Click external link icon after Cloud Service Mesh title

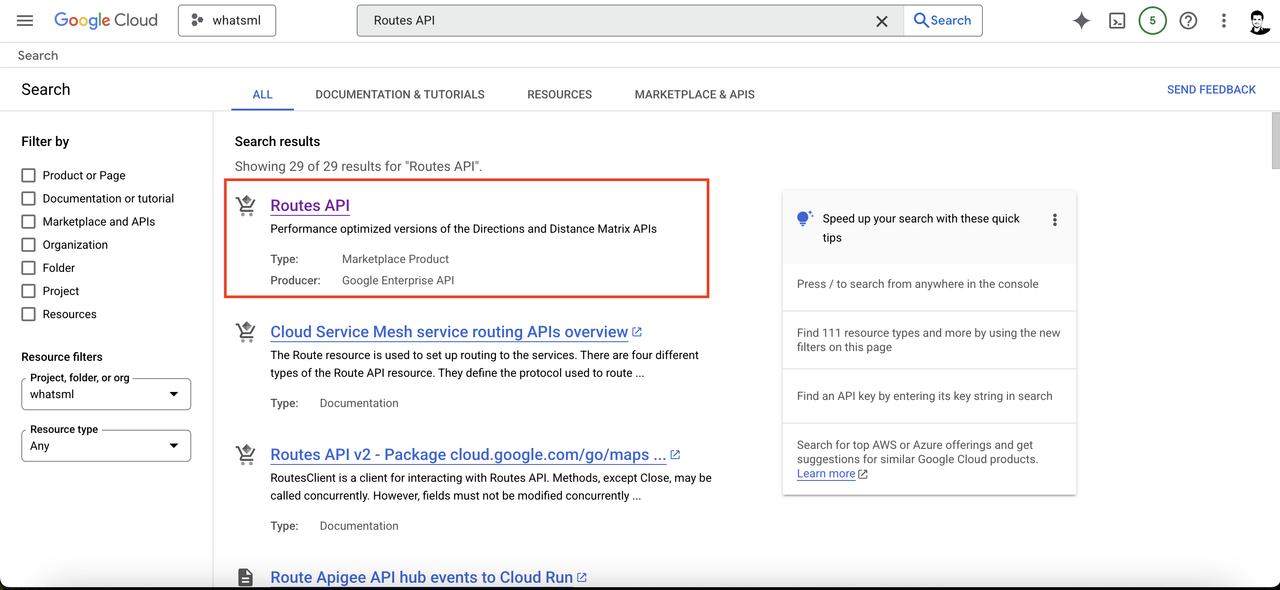coord(637,332)
